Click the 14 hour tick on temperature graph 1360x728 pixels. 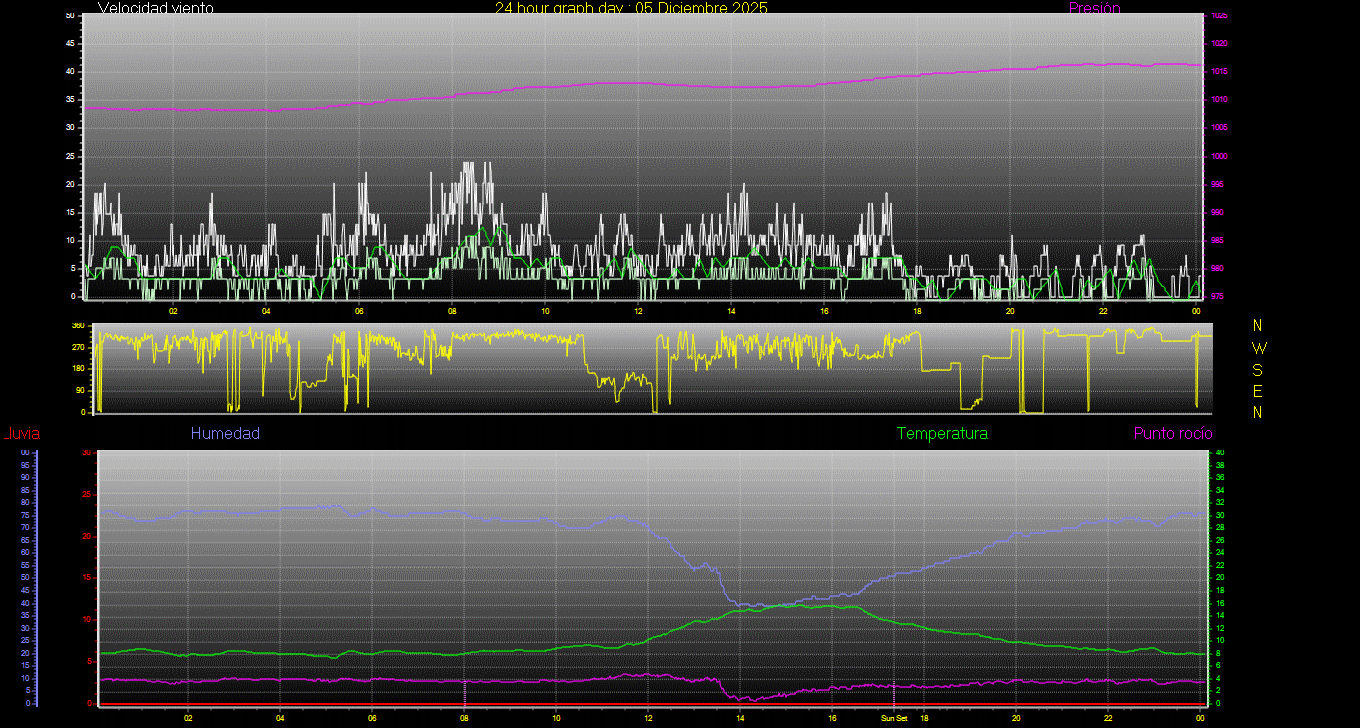pos(740,718)
